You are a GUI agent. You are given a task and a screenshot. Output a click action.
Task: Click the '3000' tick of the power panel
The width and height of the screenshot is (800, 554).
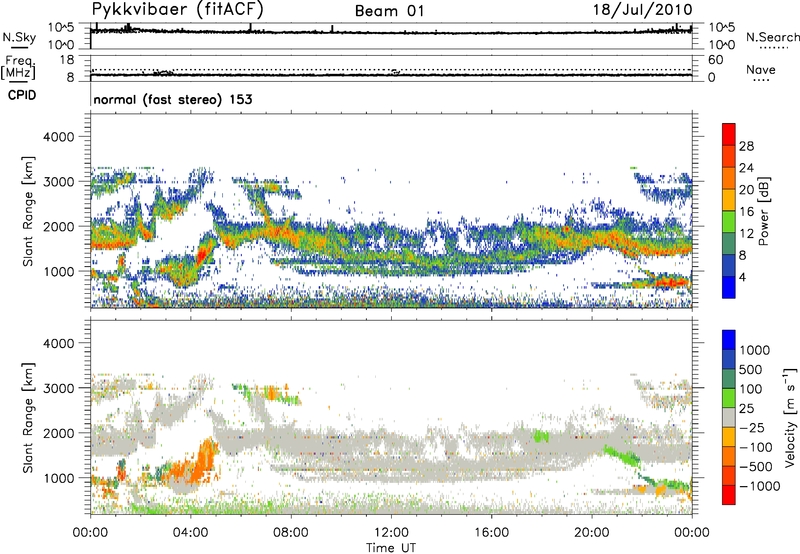[x=58, y=182]
